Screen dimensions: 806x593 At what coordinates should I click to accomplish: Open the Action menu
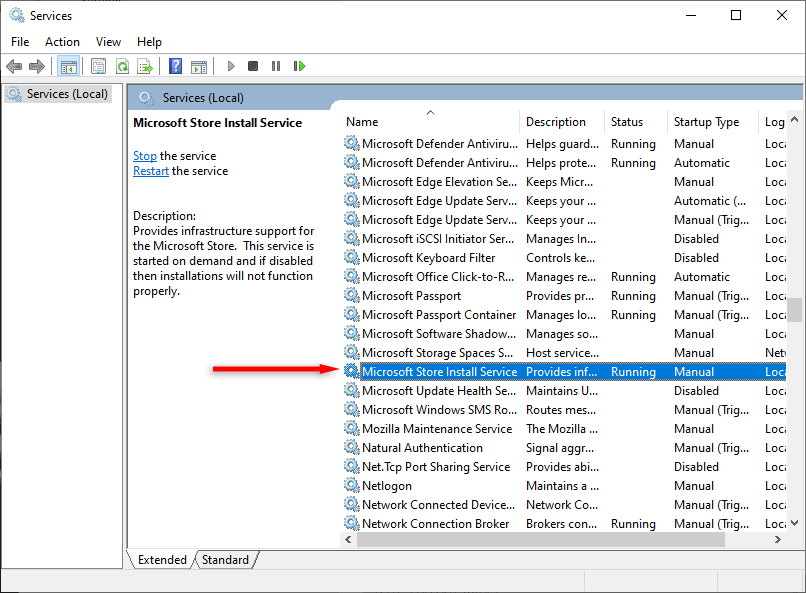(62, 42)
